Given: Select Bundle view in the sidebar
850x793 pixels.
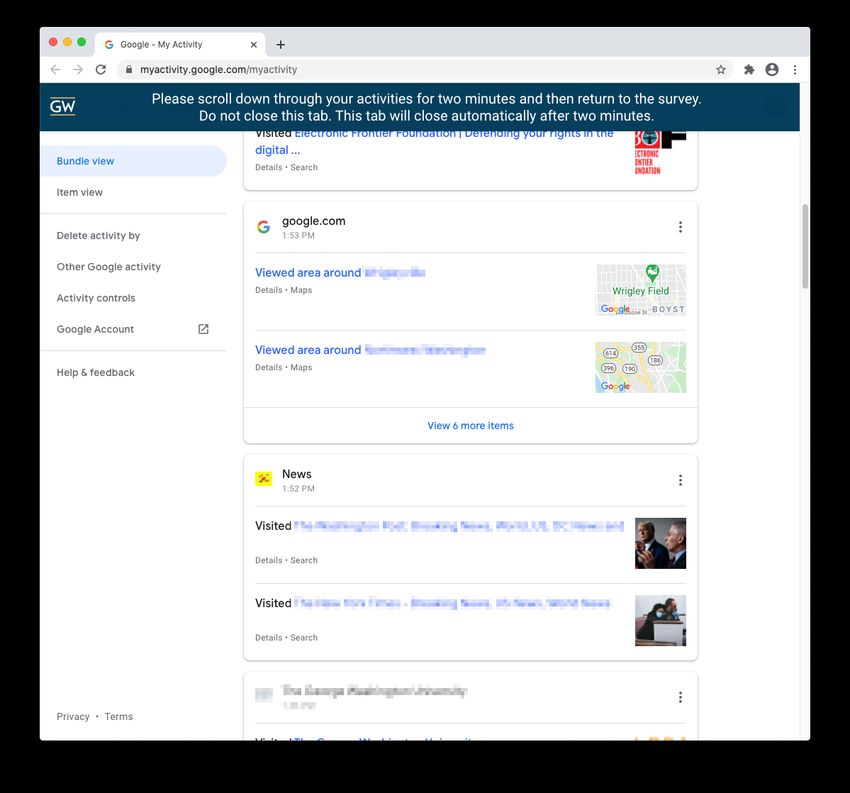Looking at the screenshot, I should tap(133, 161).
